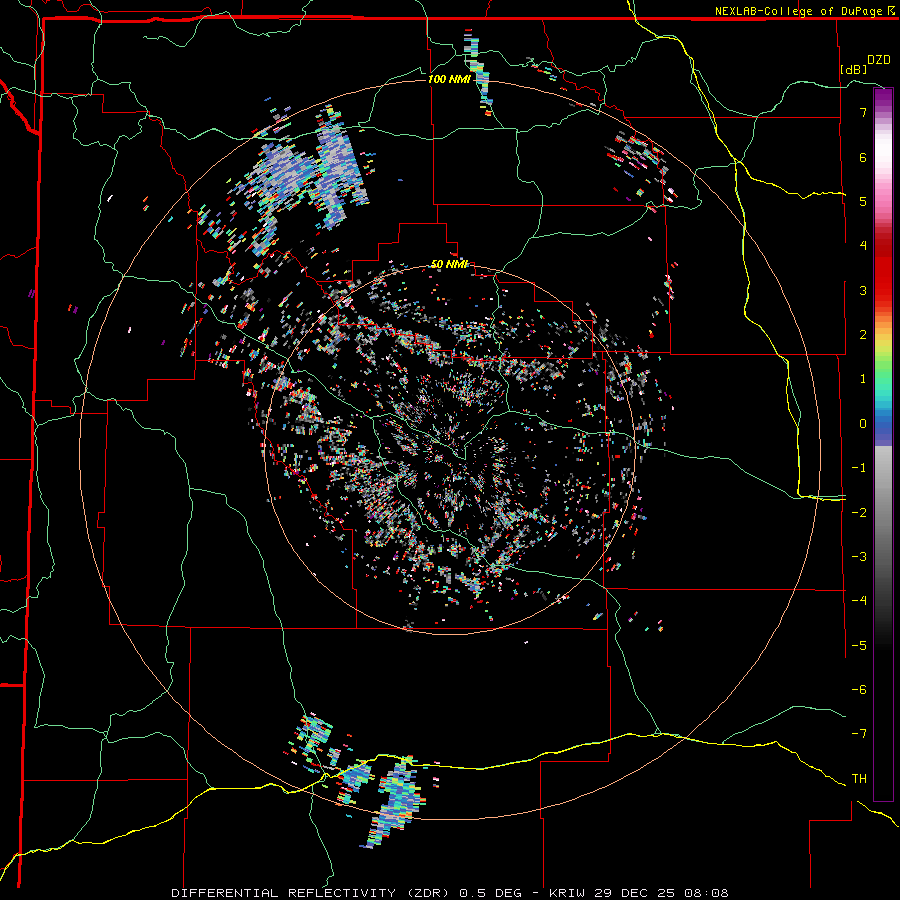This screenshot has height=900, width=900.
Task: Click the "1" value on color scale
Action: [x=863, y=379]
